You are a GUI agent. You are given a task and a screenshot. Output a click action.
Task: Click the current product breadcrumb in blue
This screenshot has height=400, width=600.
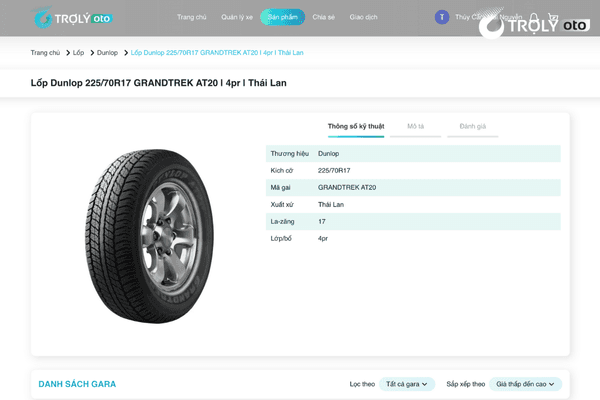click(217, 52)
